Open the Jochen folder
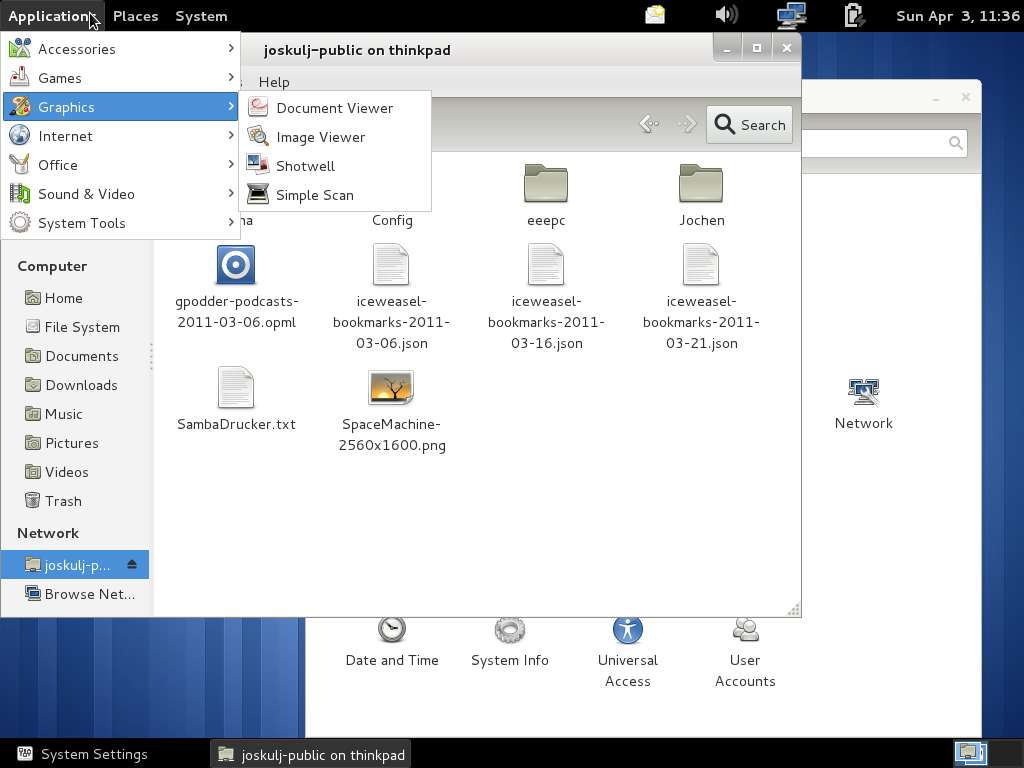Screen dimensions: 1024x768 701,184
